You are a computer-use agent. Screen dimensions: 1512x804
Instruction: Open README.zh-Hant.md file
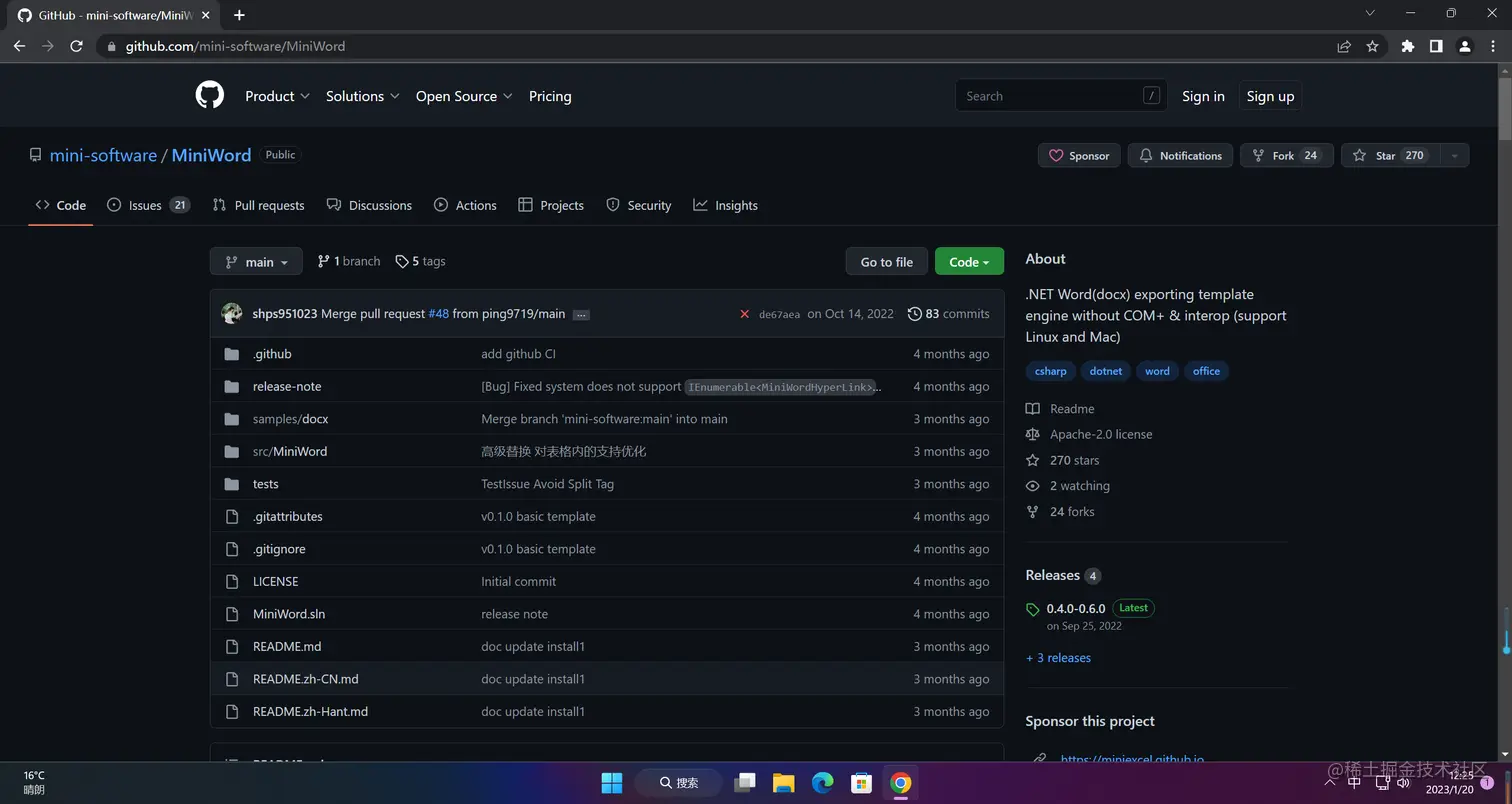point(310,711)
